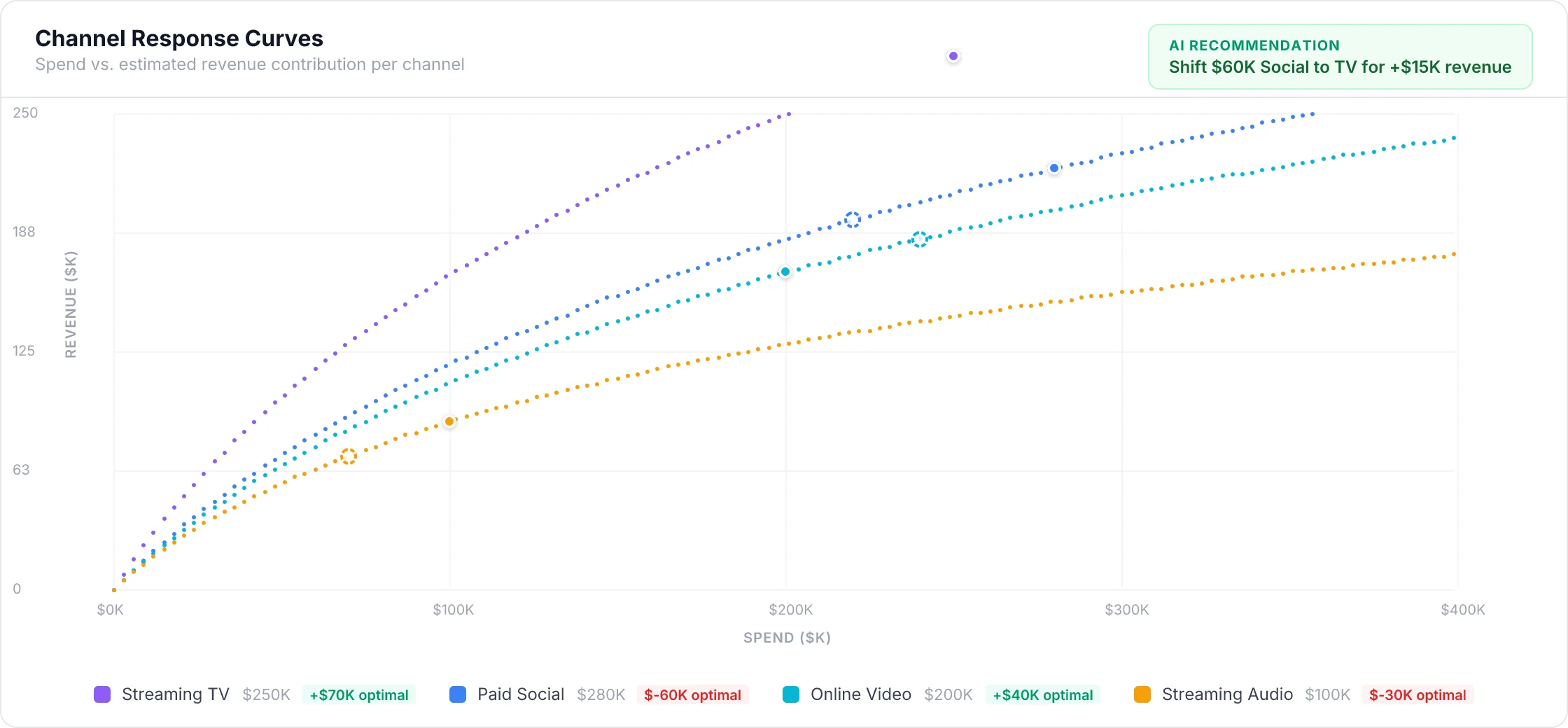Click the $-60K optimal badge
Image resolution: width=1568 pixels, height=728 pixels.
692,695
